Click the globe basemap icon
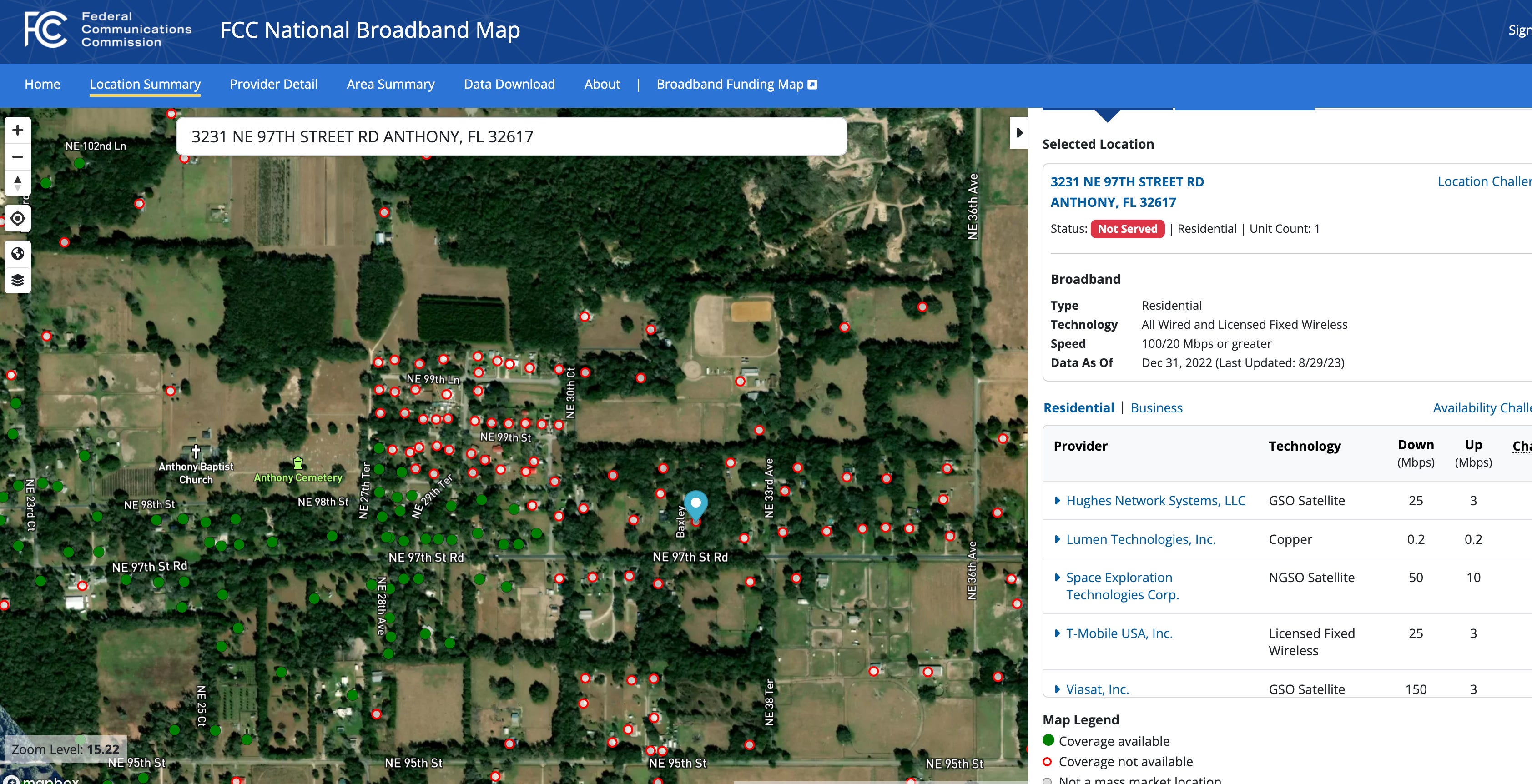The height and width of the screenshot is (784, 1532). tap(18, 254)
